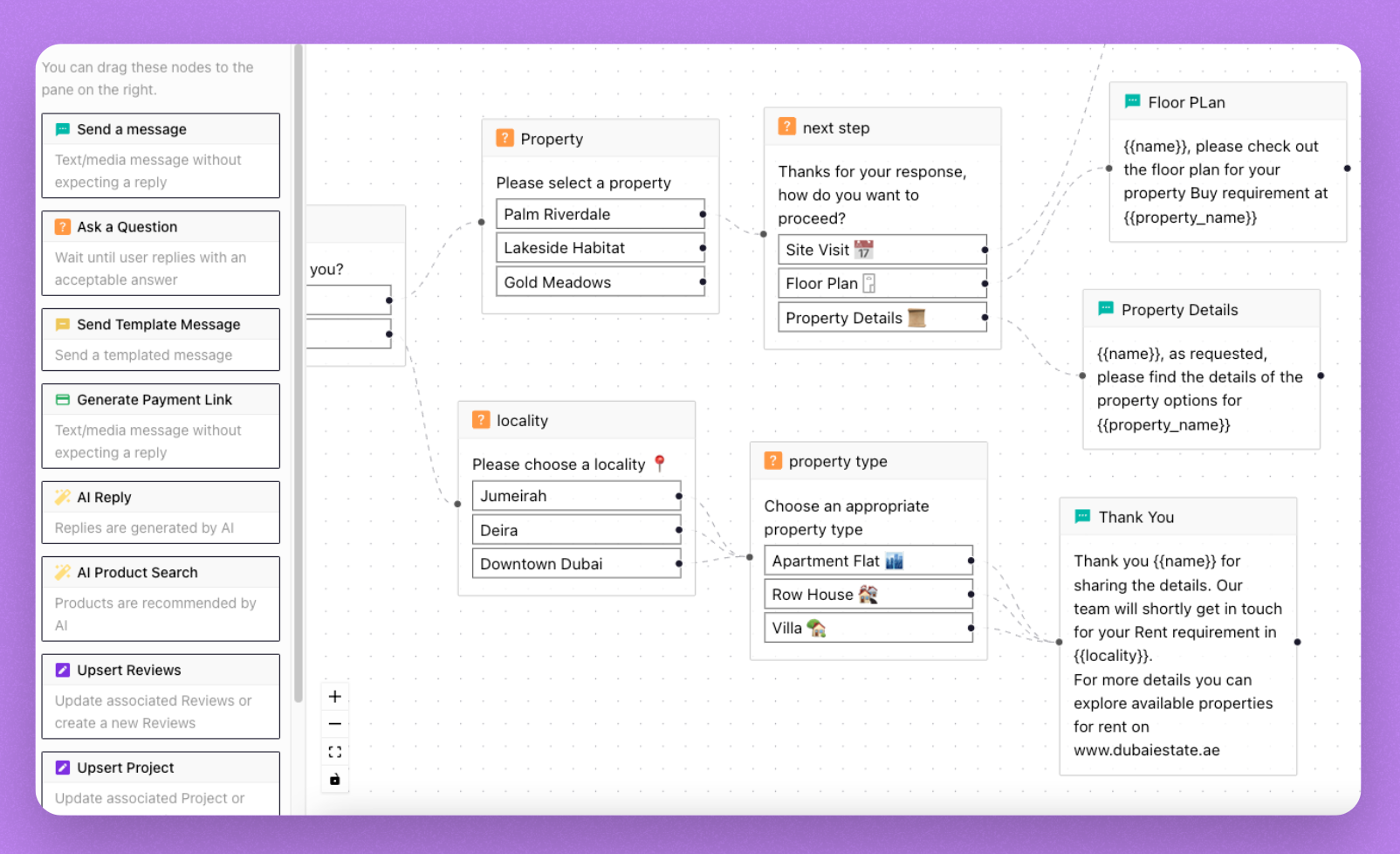Pick the Villa property type
1400x854 pixels.
click(868, 628)
